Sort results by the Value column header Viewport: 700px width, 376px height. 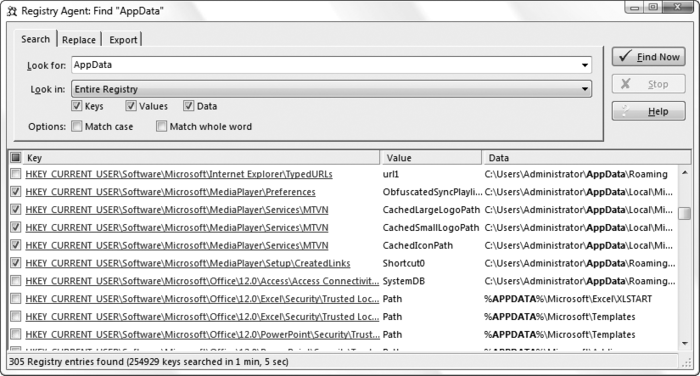coord(431,158)
